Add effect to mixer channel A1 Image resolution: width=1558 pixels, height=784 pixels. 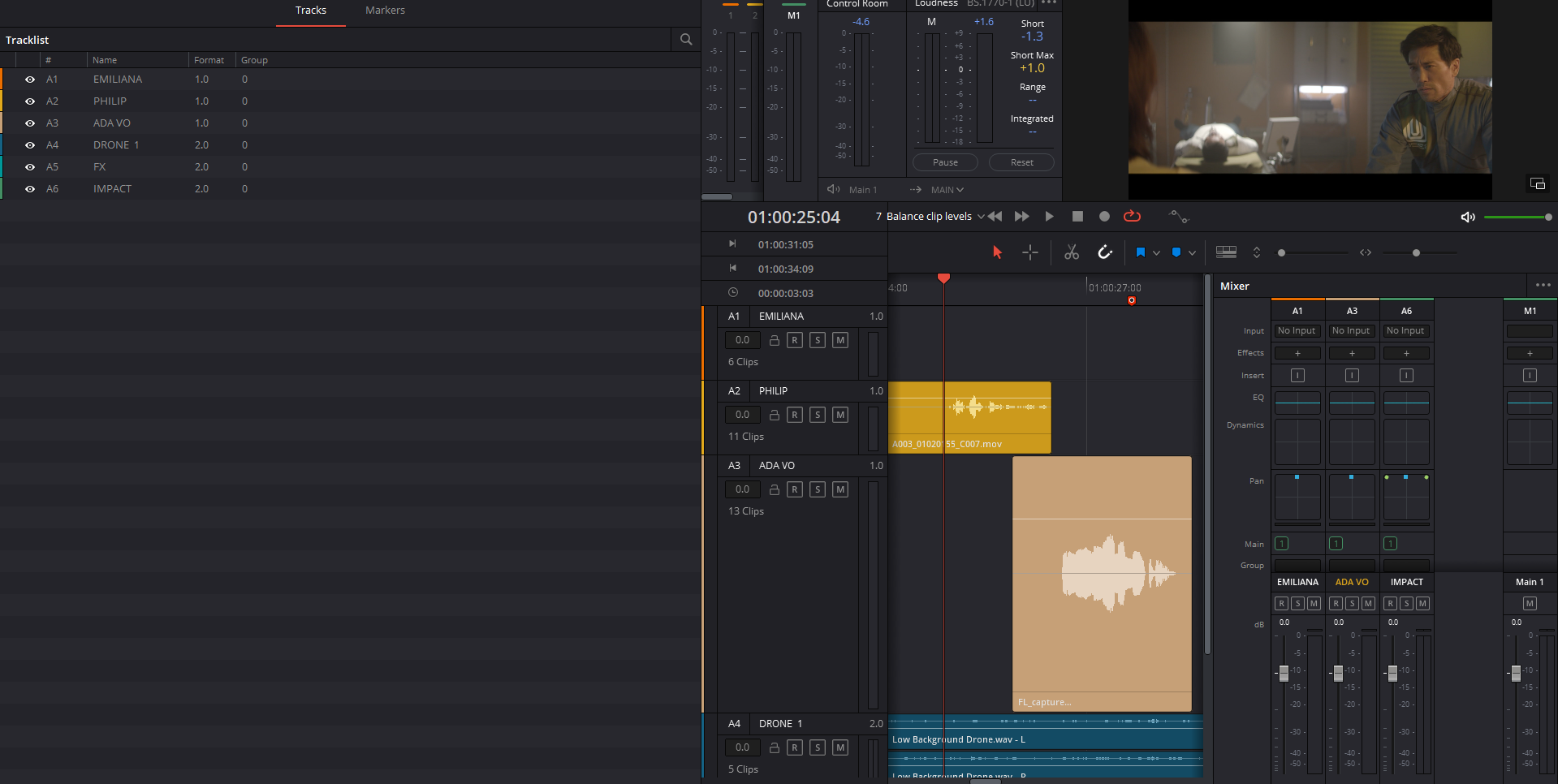pos(1297,353)
